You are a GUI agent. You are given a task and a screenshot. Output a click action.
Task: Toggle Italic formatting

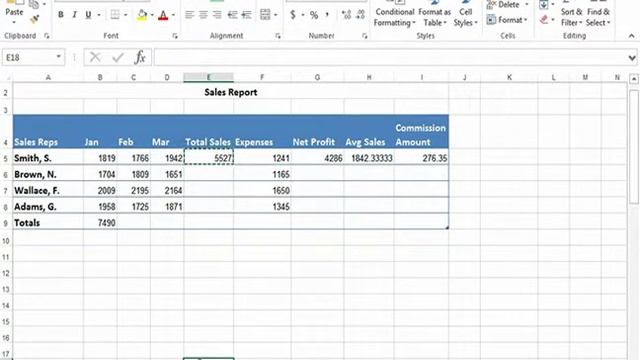click(74, 15)
